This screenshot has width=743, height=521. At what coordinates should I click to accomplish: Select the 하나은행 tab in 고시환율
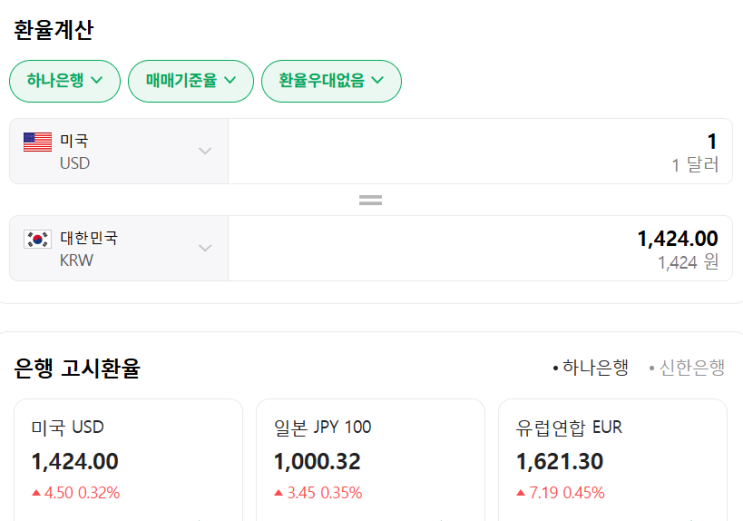591,368
